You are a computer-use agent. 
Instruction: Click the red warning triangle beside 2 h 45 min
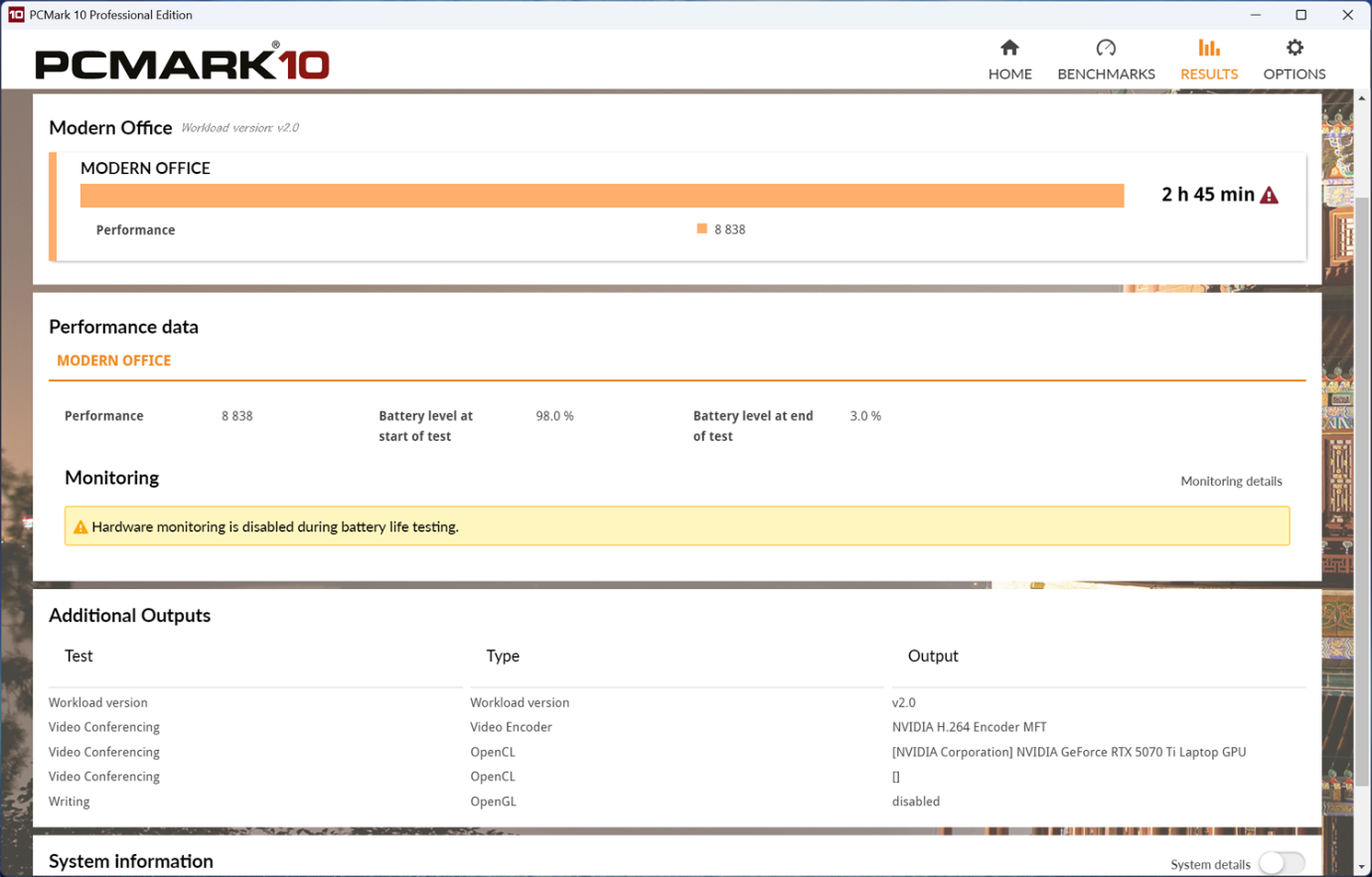[x=1270, y=195]
